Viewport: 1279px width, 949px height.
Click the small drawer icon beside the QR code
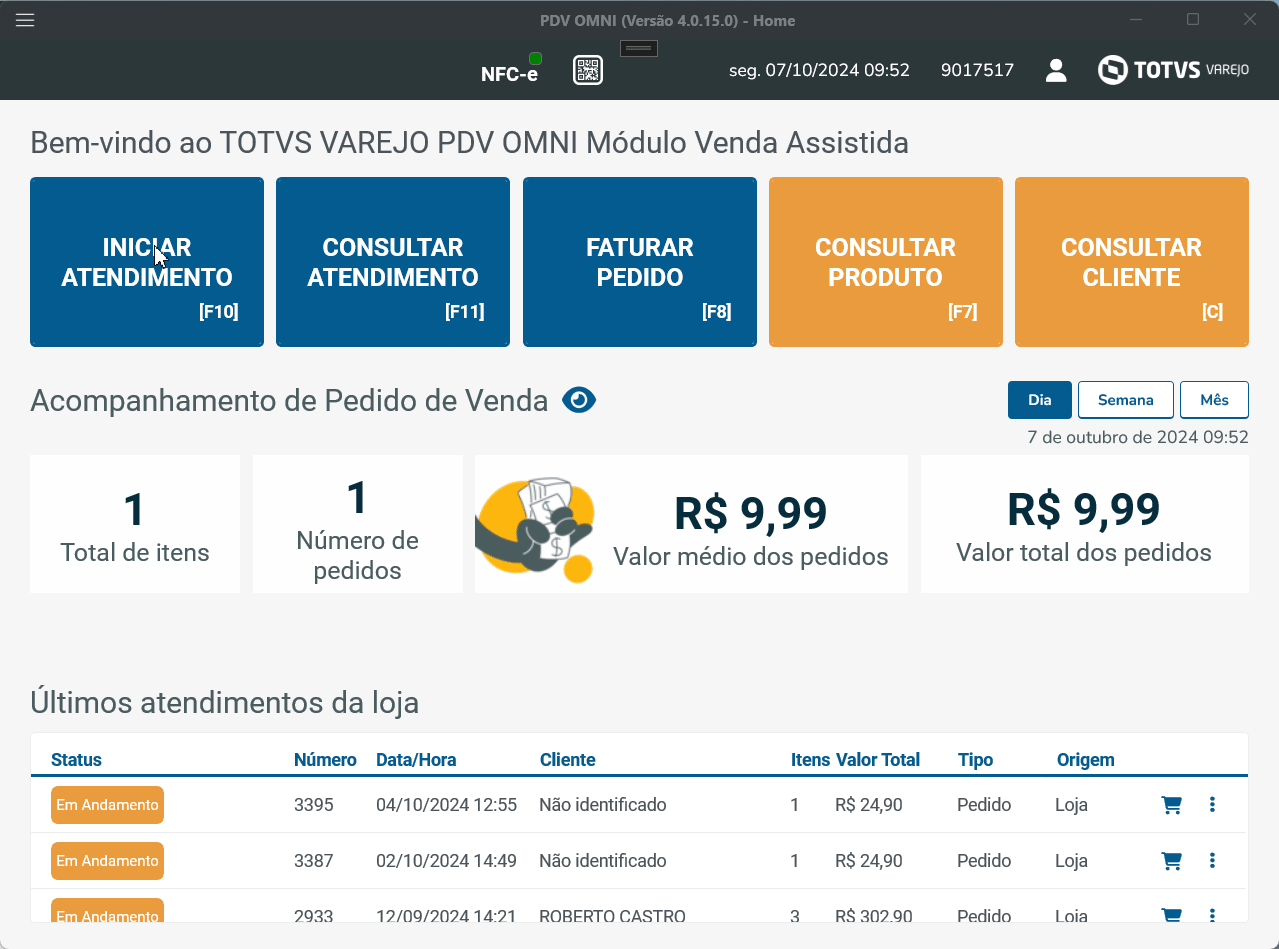[x=639, y=48]
